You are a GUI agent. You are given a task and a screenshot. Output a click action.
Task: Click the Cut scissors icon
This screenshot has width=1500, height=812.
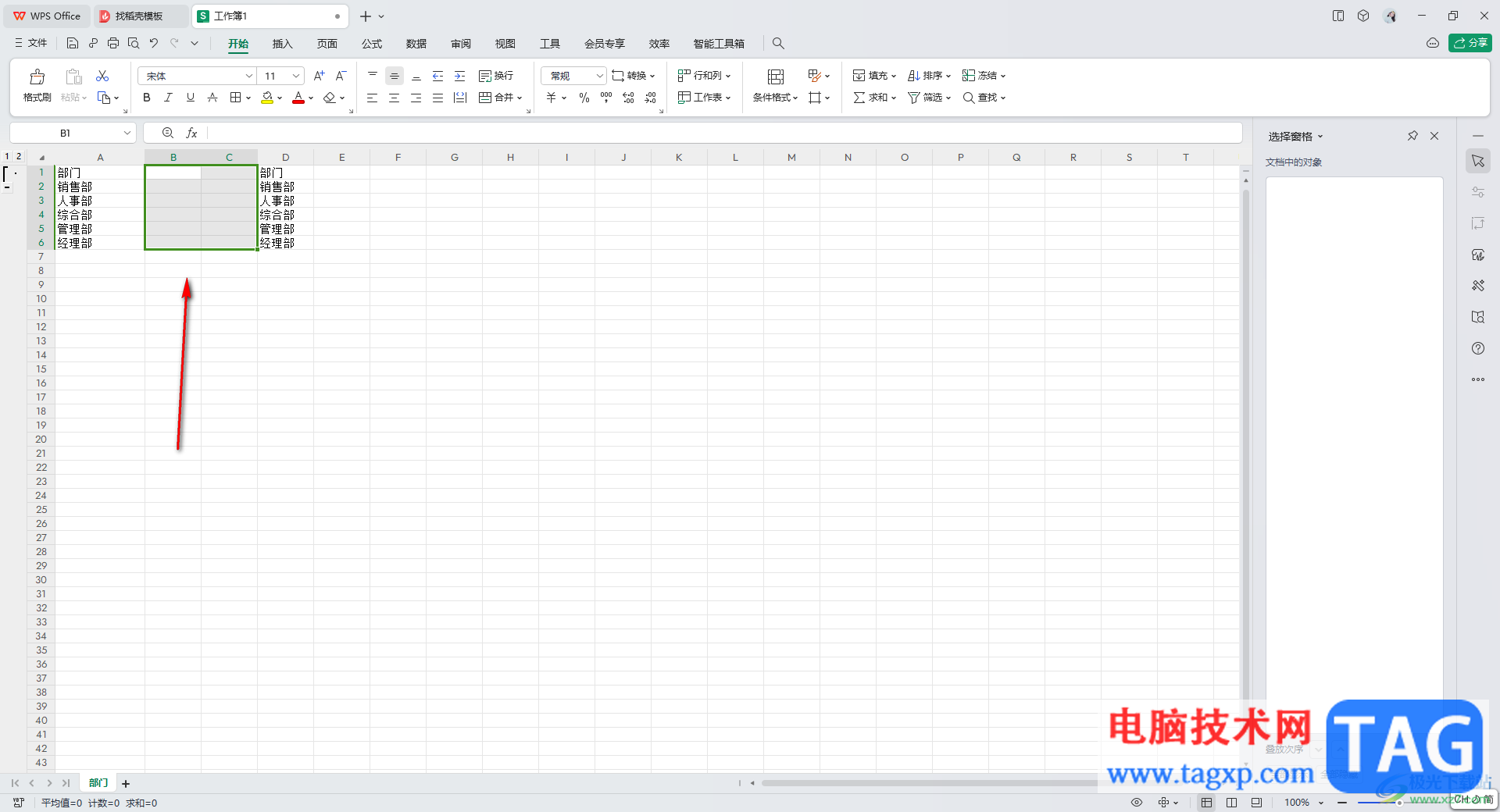click(102, 76)
